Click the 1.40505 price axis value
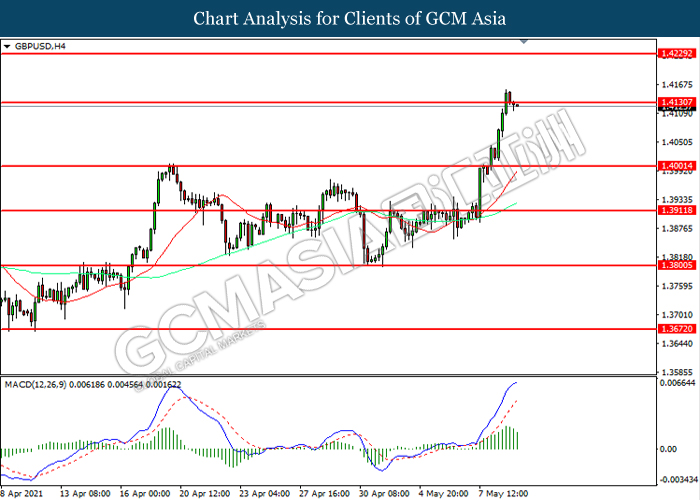The height and width of the screenshot is (500, 700). point(677,142)
